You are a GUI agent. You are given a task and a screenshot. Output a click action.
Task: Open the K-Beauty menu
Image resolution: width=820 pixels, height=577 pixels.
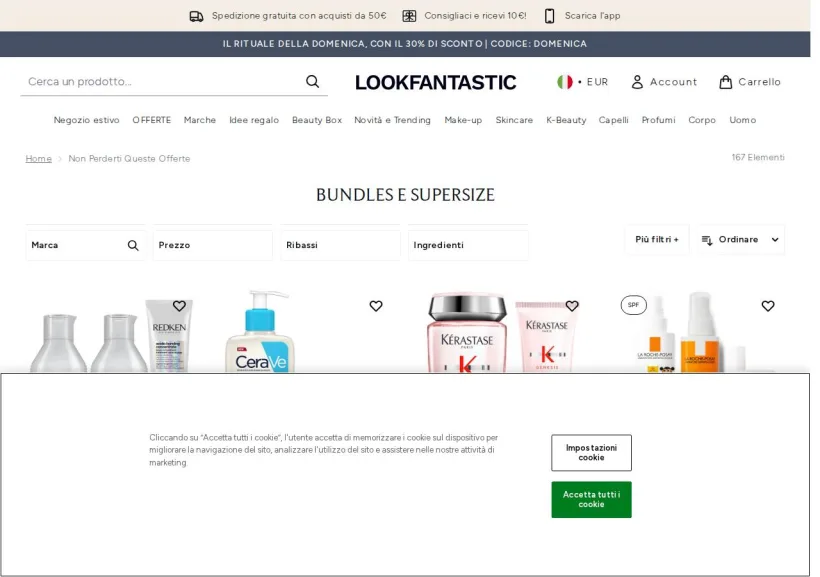coord(566,120)
